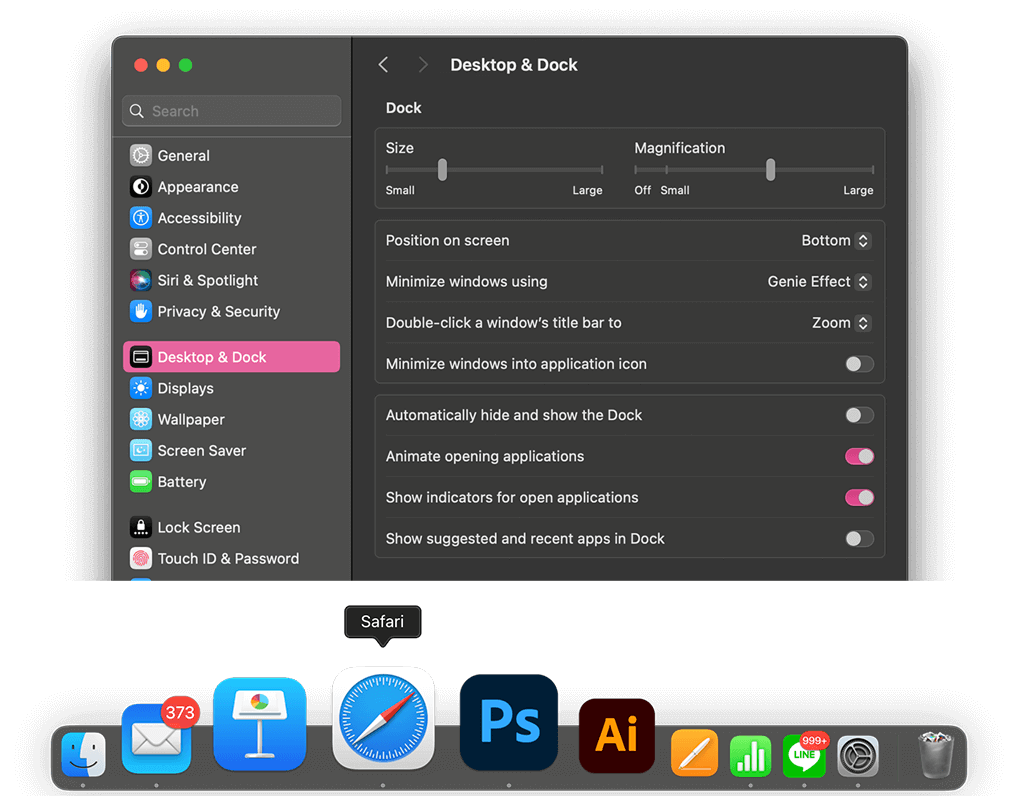Select General label in the sidebar

pos(184,156)
